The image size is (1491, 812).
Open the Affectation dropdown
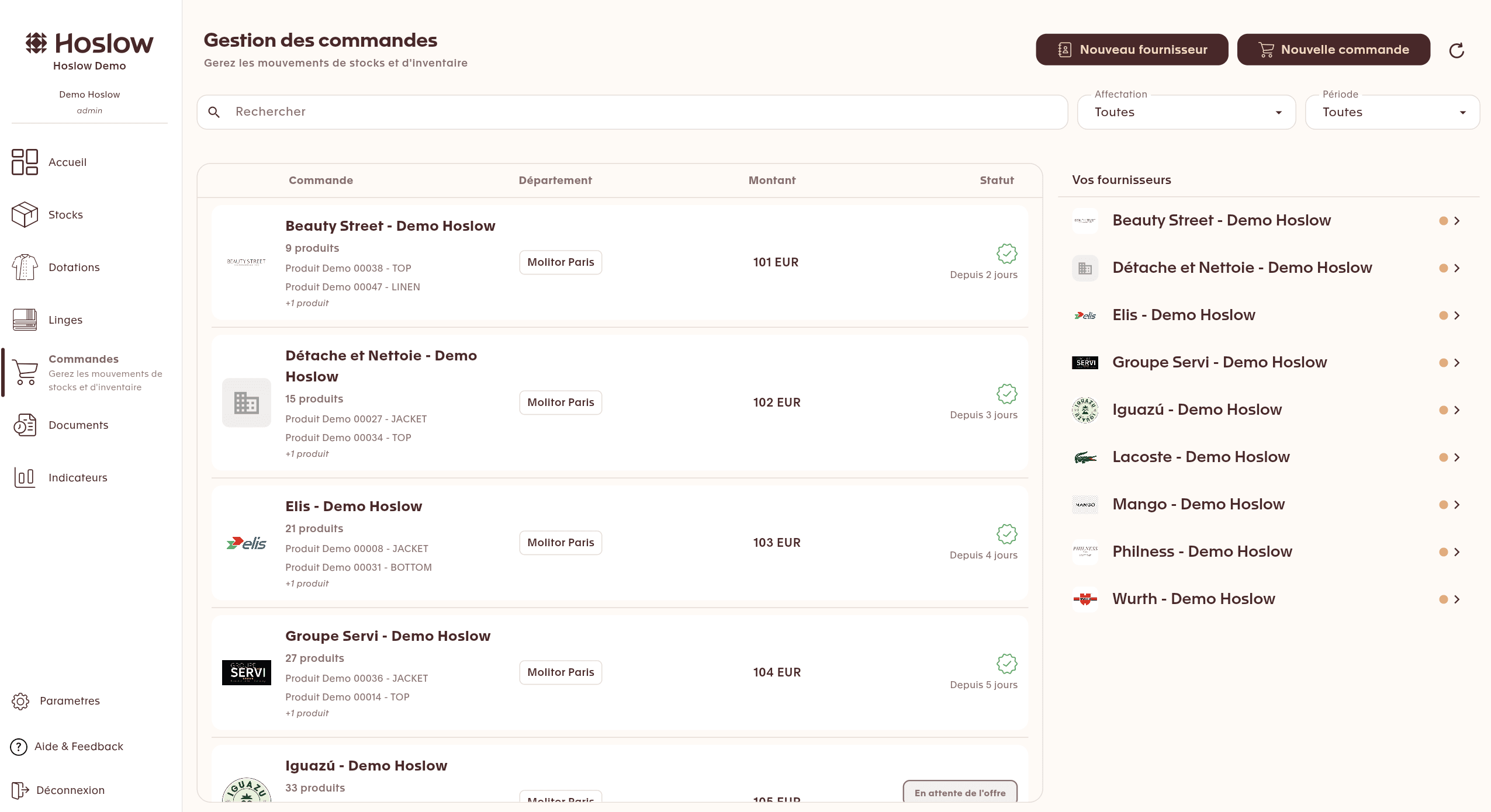click(x=1186, y=112)
